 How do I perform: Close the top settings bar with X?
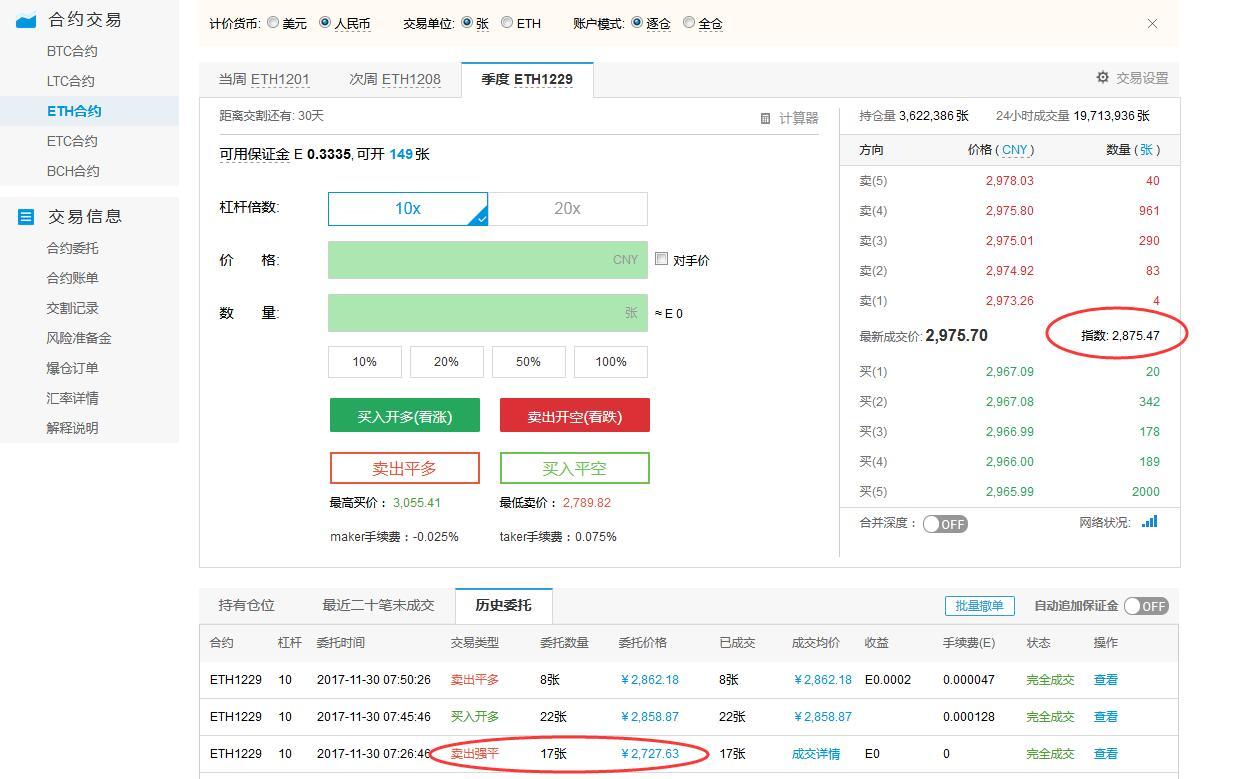1152,23
